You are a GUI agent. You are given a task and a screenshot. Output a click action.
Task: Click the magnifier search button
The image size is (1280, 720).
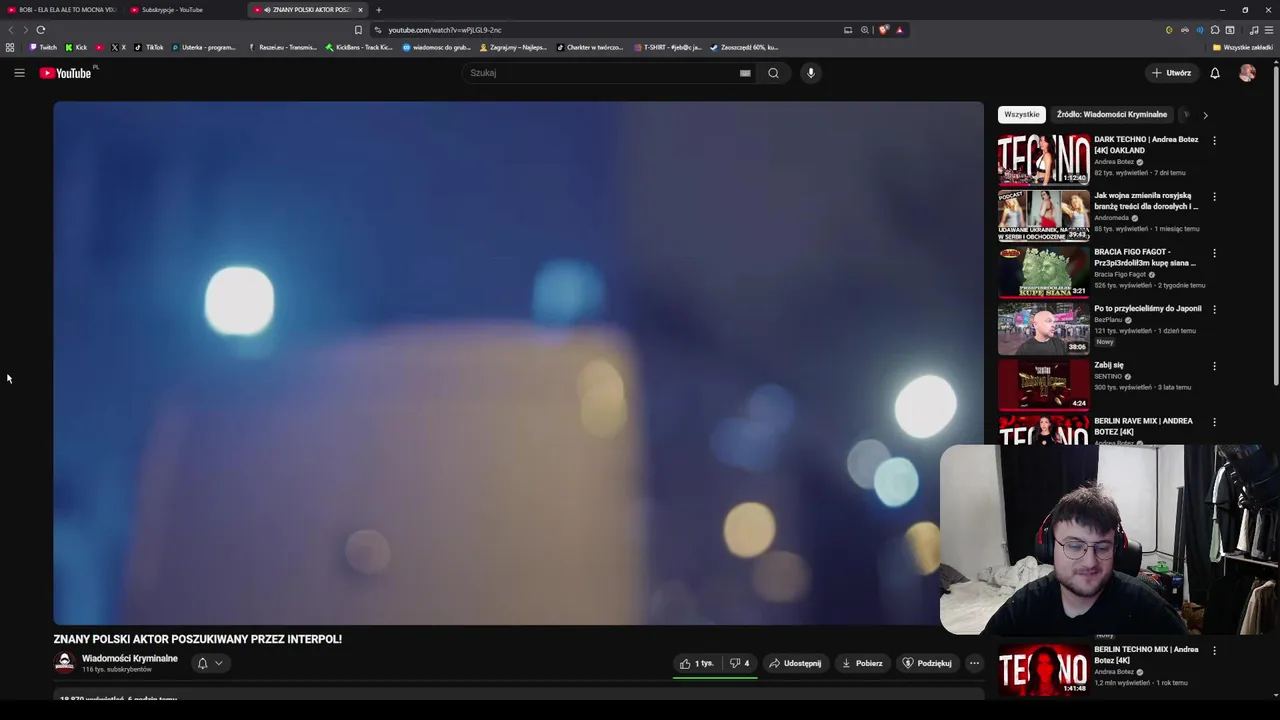click(x=773, y=73)
